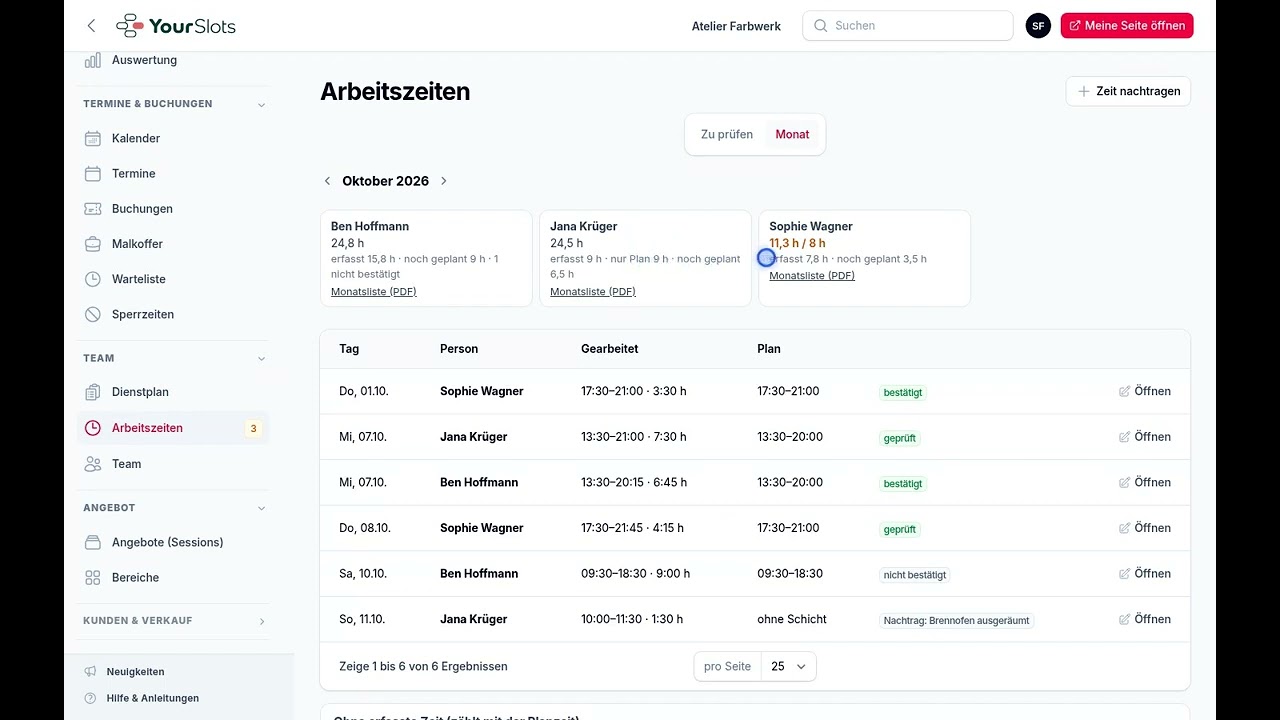Click the Hilfe & Anleitungen question icon
The image size is (1280, 720).
tap(90, 698)
